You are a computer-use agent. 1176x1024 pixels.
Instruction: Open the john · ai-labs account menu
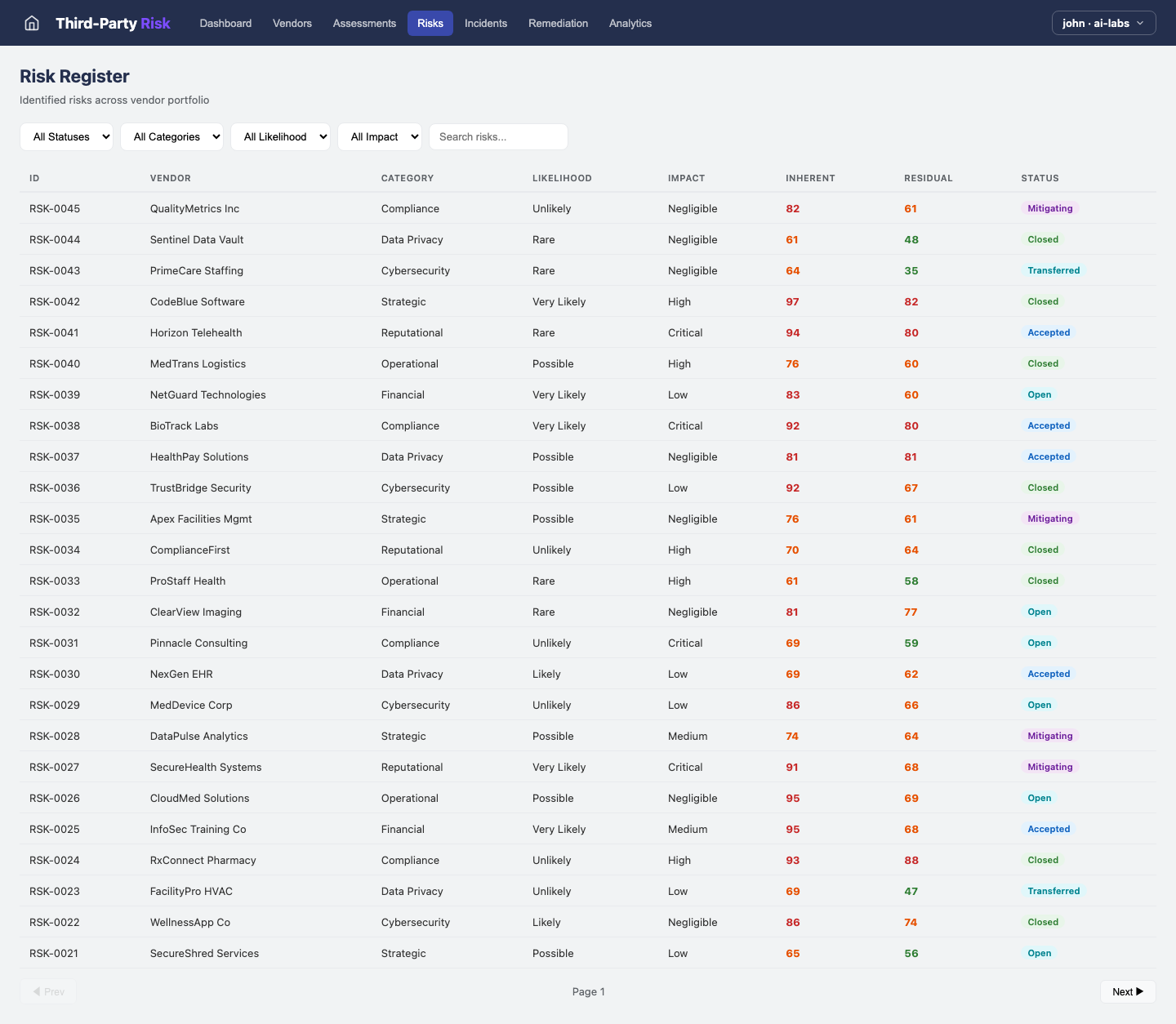point(1103,23)
